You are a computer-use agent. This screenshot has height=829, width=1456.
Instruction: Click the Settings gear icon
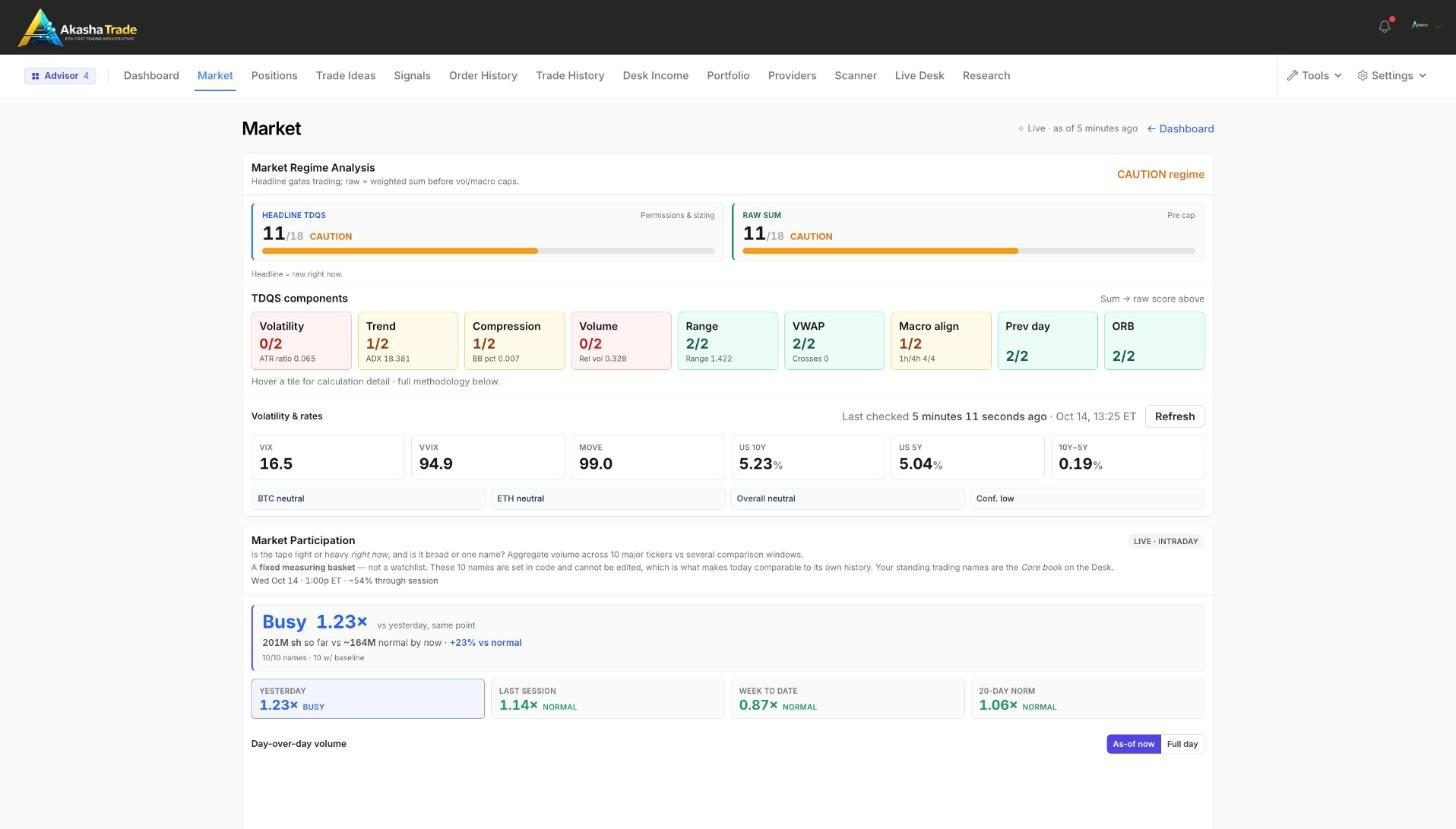(x=1362, y=76)
